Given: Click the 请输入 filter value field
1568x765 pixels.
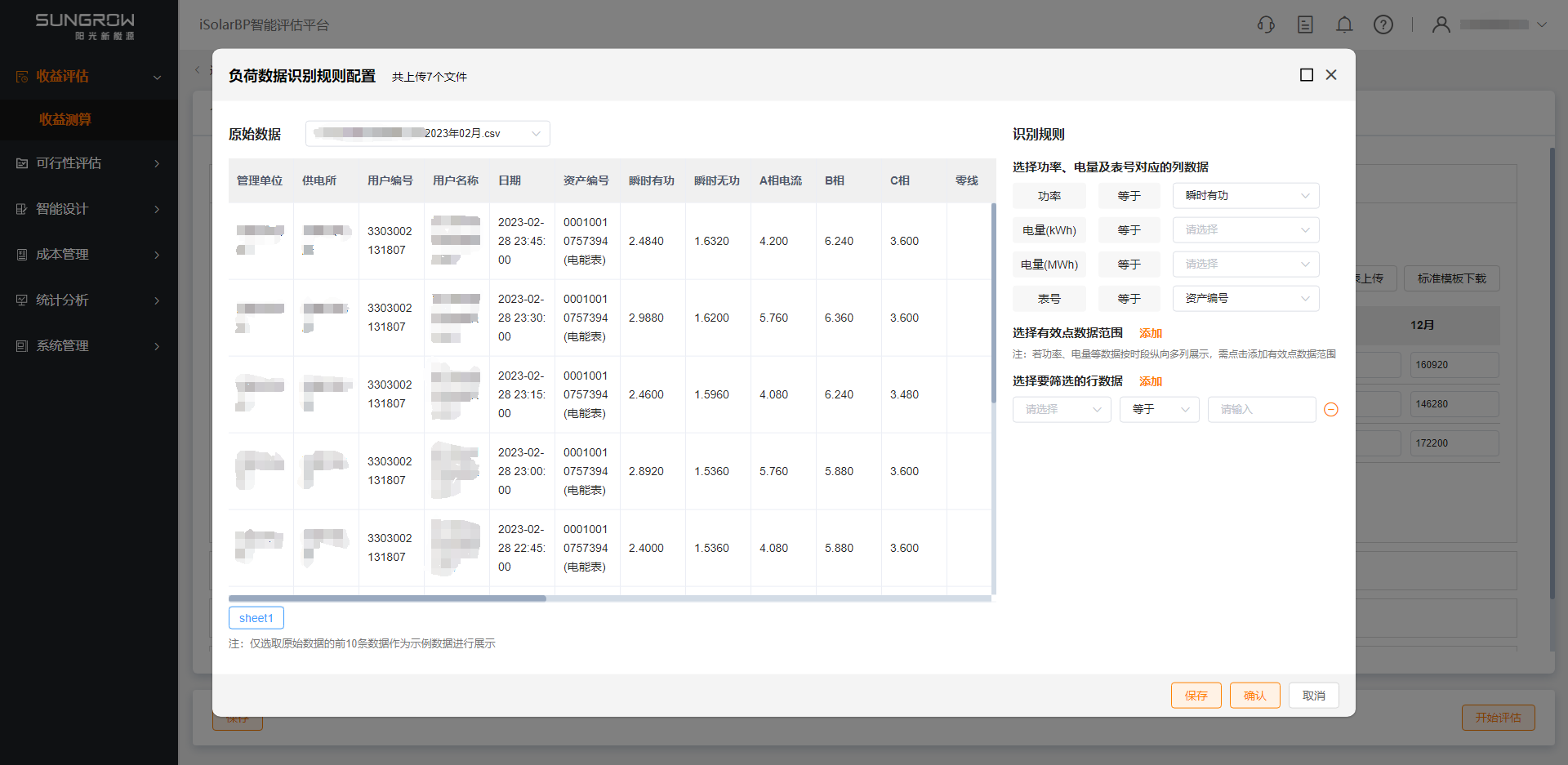Looking at the screenshot, I should pos(1261,410).
